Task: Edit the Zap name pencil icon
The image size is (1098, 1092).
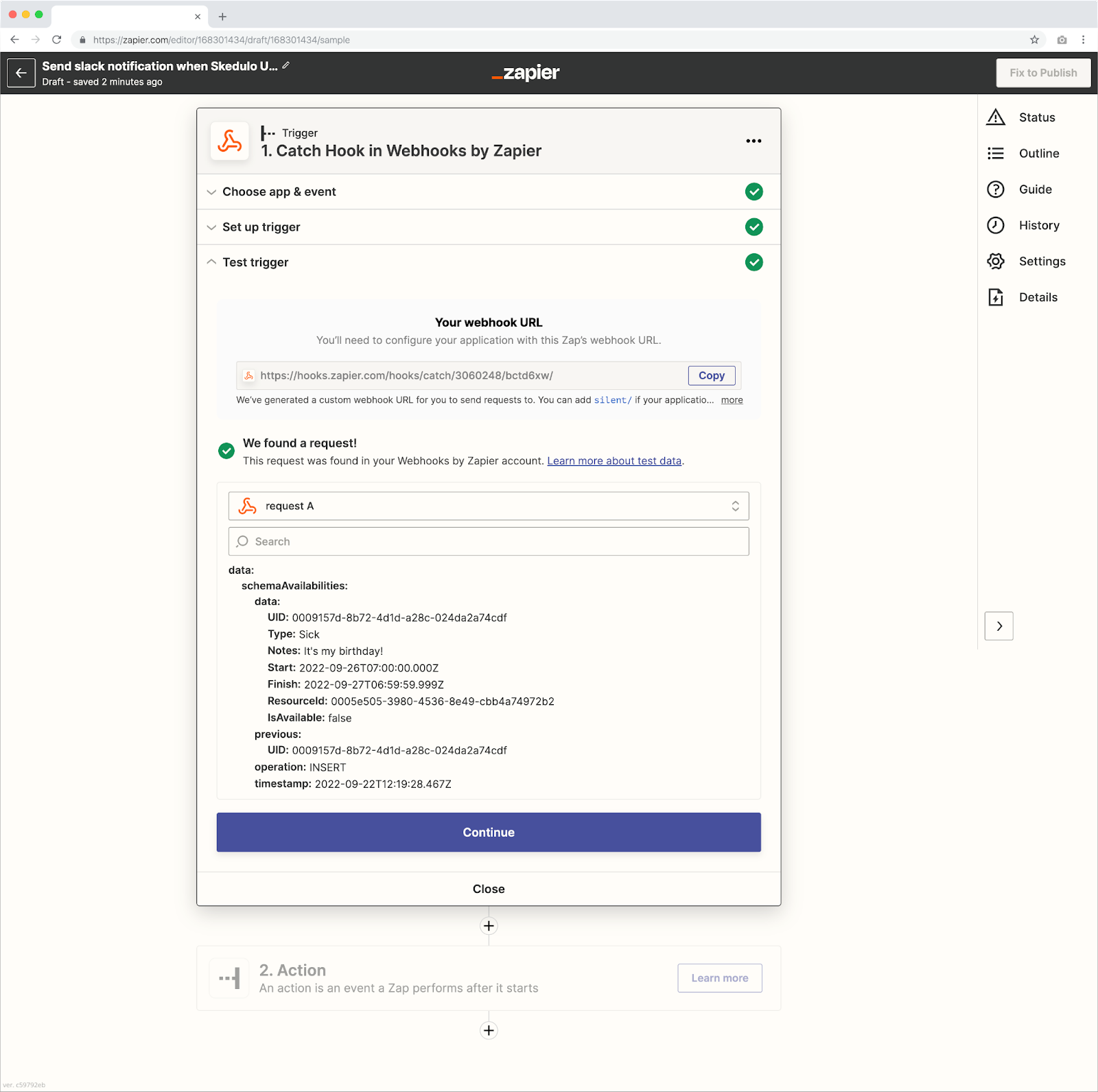Action: point(286,65)
